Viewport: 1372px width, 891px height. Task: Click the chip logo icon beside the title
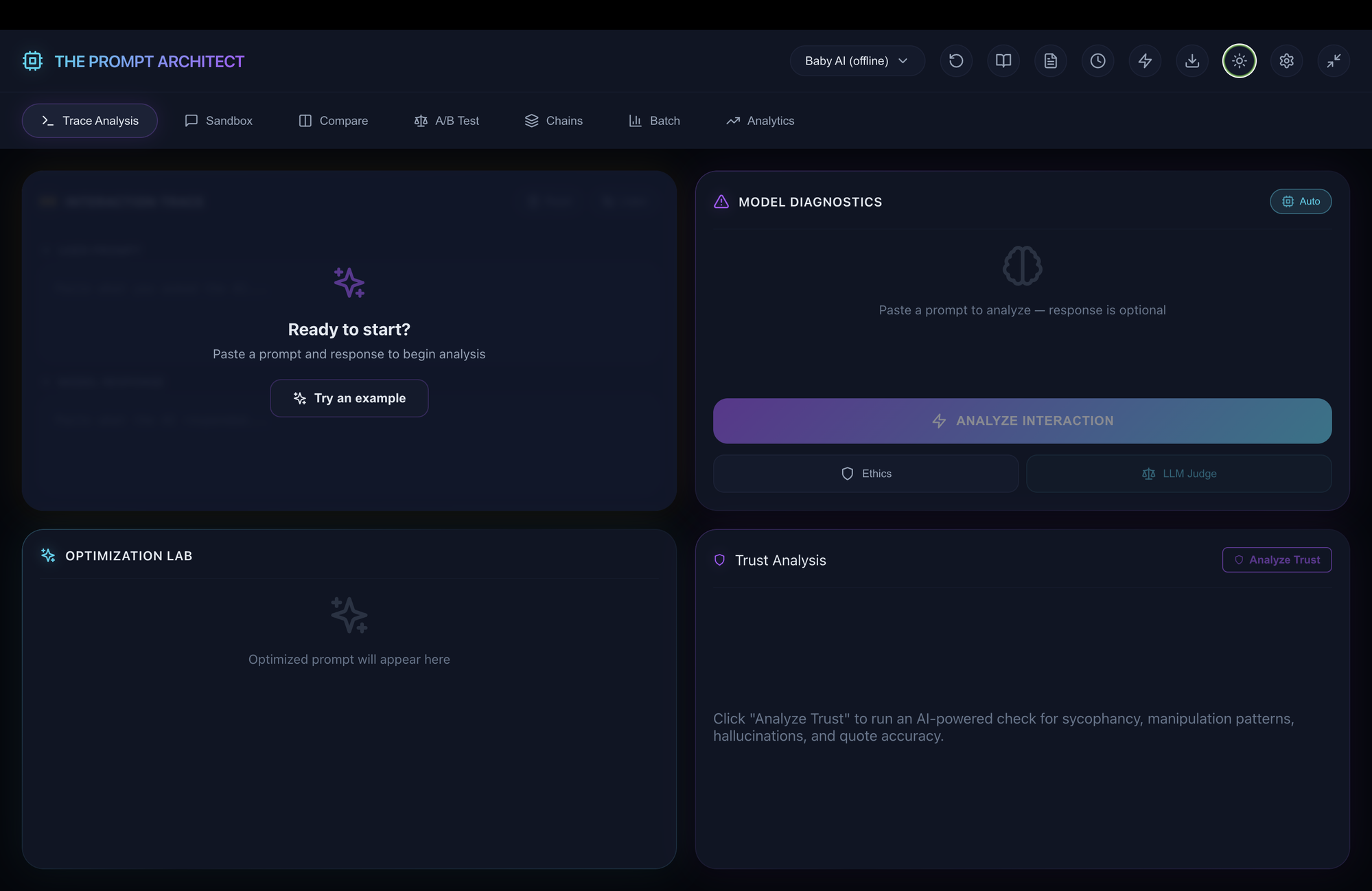click(32, 61)
